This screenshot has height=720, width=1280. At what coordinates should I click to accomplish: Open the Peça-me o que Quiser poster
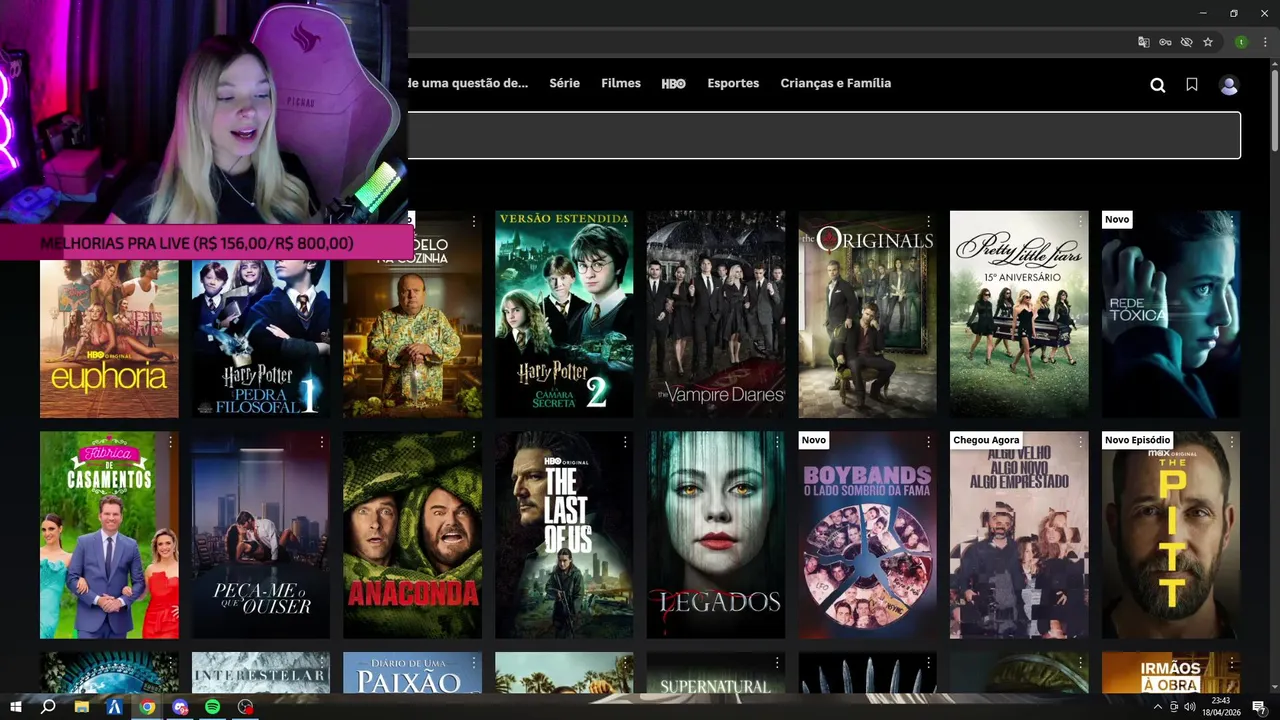pyautogui.click(x=261, y=535)
